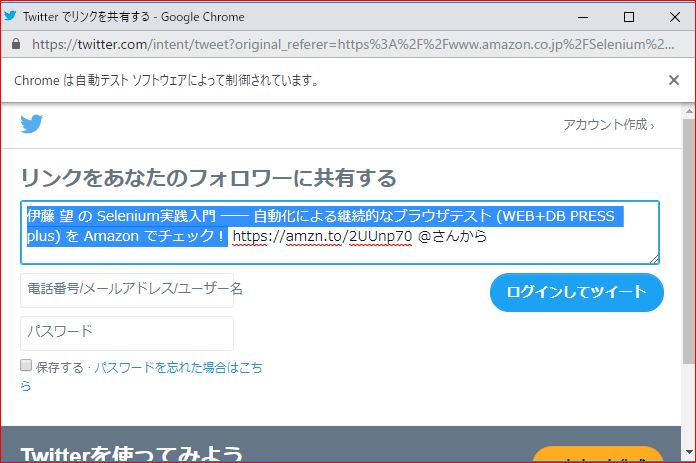This screenshot has height=463, width=696.
Task: Click the scrollbar down arrow
Action: (x=688, y=453)
